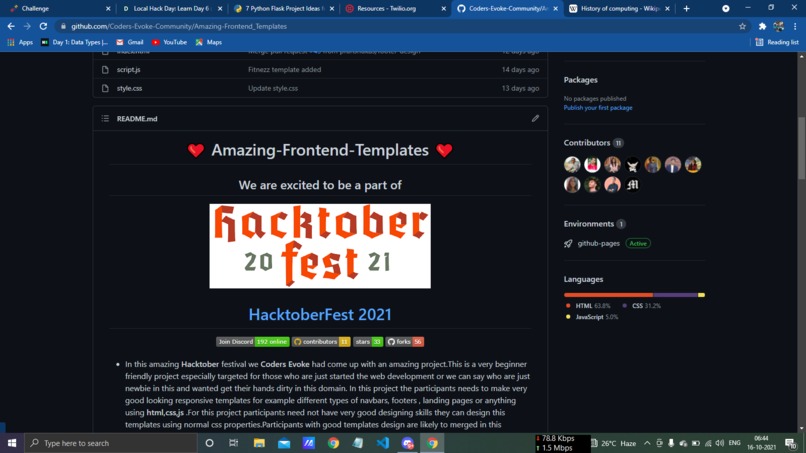Open the first contributor avatar in the Contributors list
Image resolution: width=806 pixels, height=453 pixels.
pyautogui.click(x=572, y=165)
